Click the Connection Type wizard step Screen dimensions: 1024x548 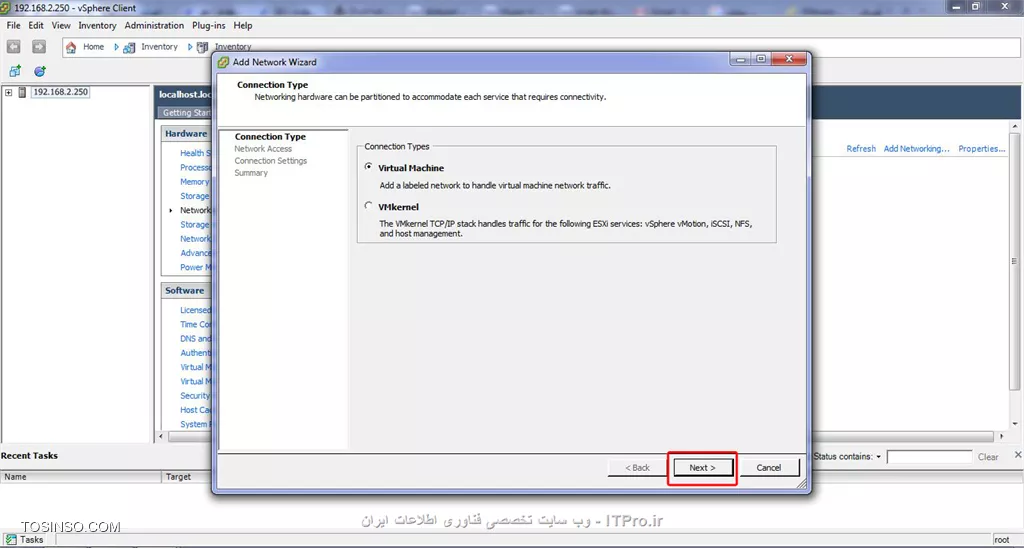pyautogui.click(x=270, y=137)
